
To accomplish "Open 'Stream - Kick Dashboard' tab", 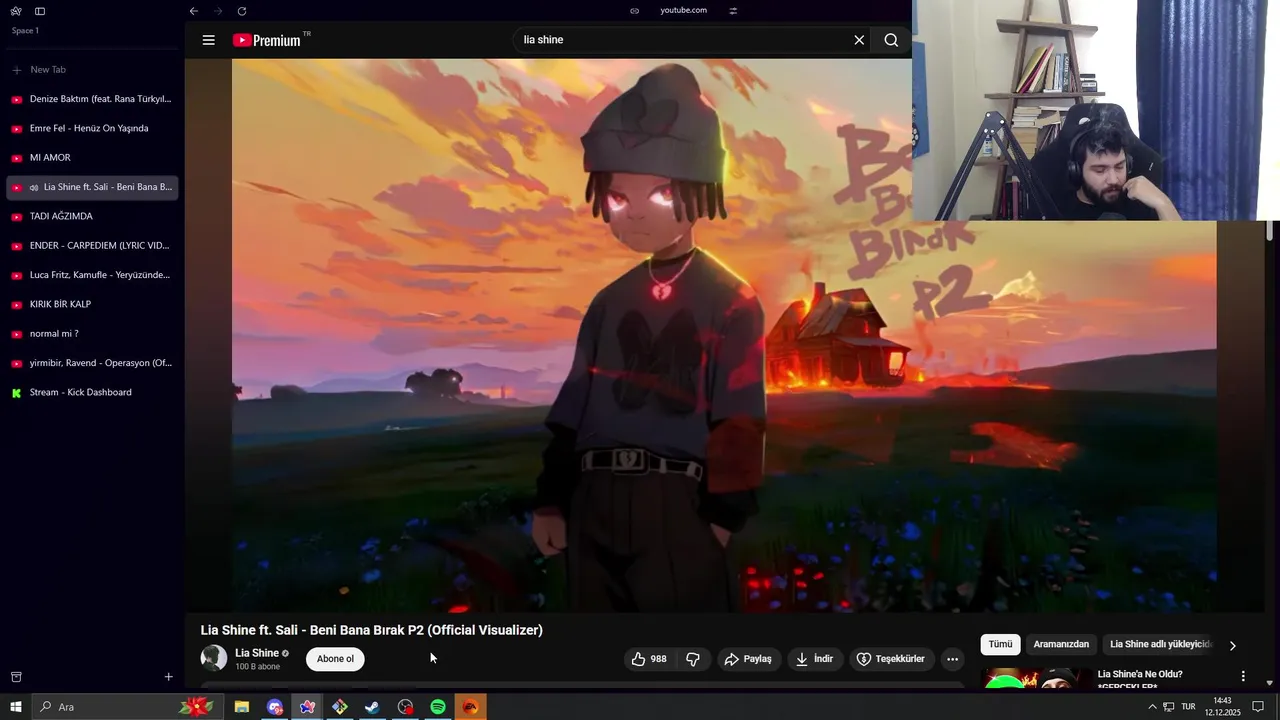I will pyautogui.click(x=92, y=393).
